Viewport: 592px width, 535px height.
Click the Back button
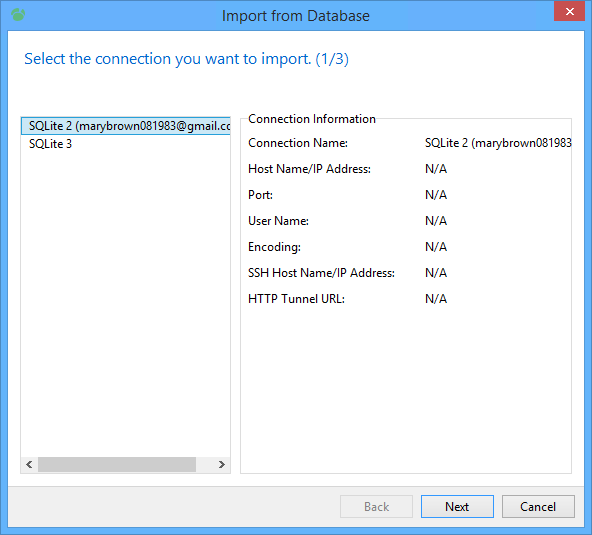(x=376, y=506)
